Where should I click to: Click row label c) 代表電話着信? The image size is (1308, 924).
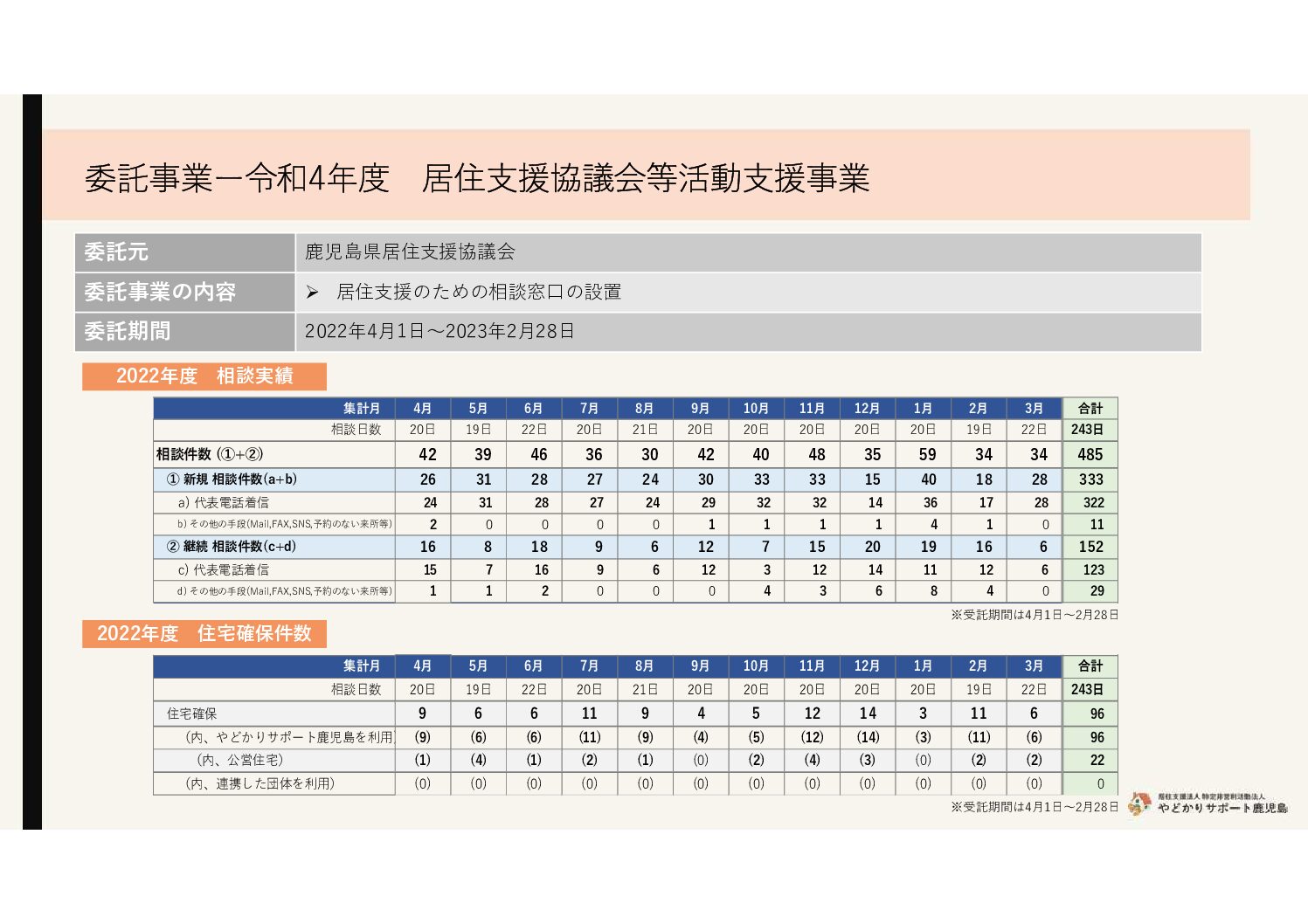click(x=223, y=569)
